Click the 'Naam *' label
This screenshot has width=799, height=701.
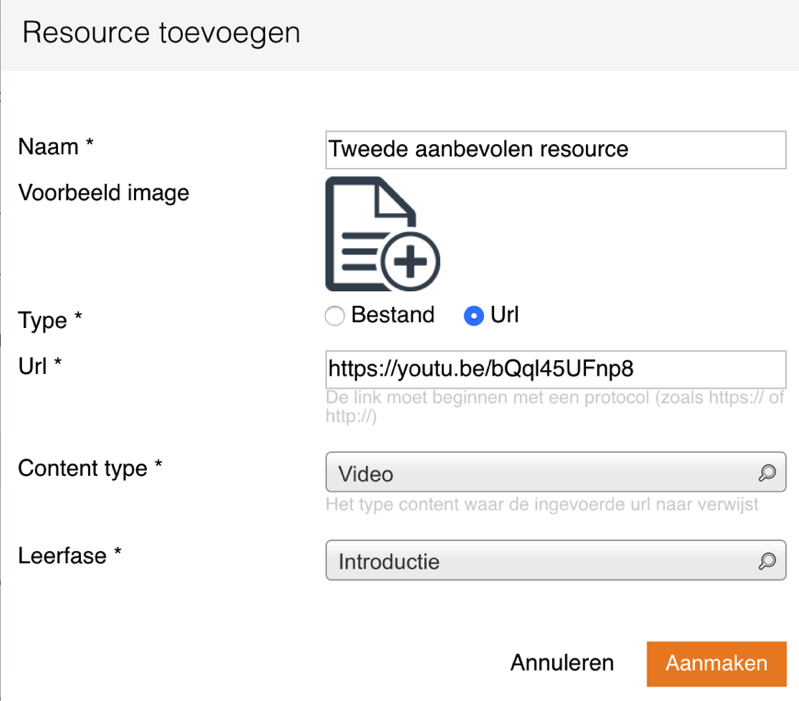pyautogui.click(x=56, y=147)
